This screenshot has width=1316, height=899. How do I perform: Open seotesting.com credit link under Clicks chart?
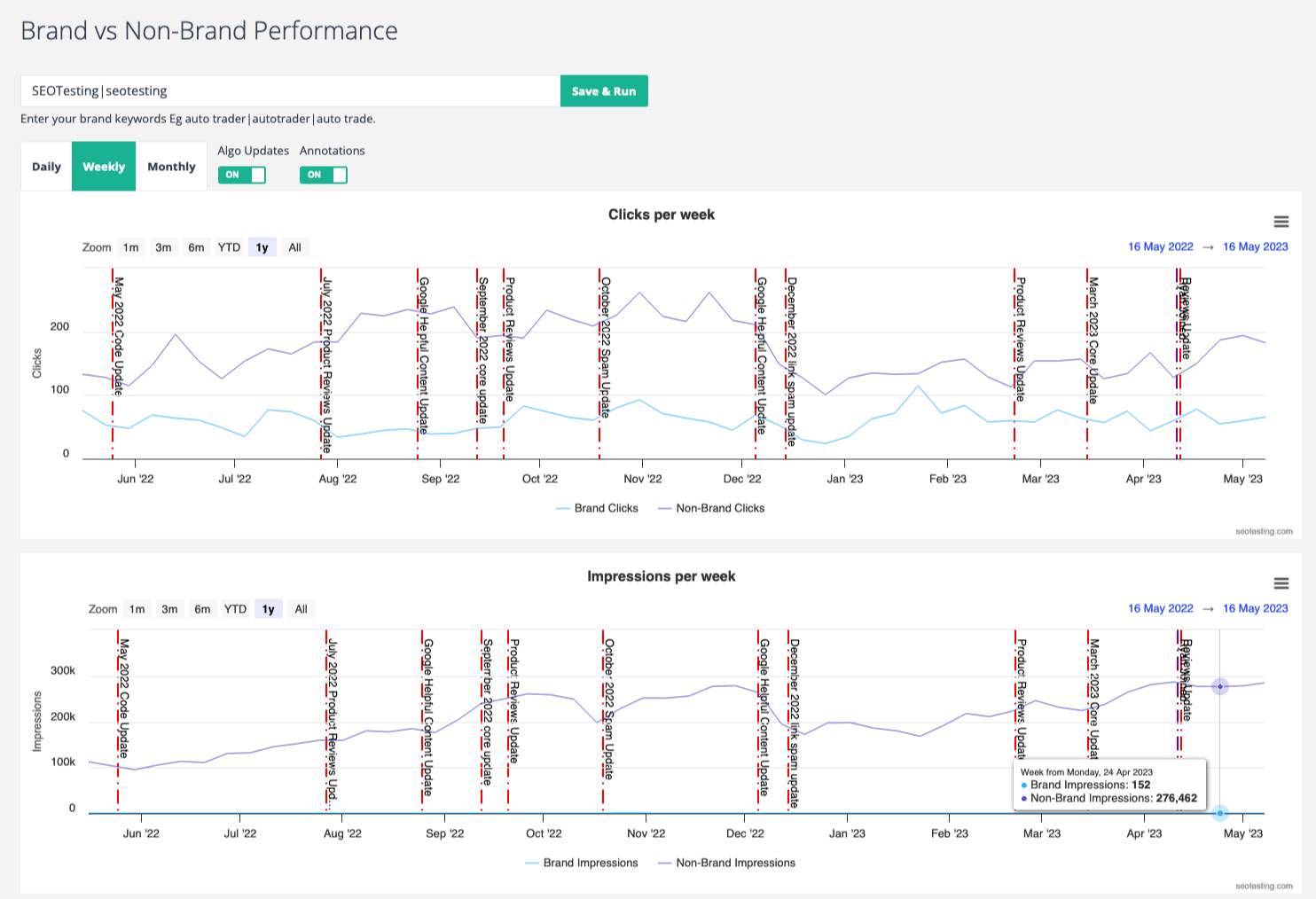(x=1264, y=531)
